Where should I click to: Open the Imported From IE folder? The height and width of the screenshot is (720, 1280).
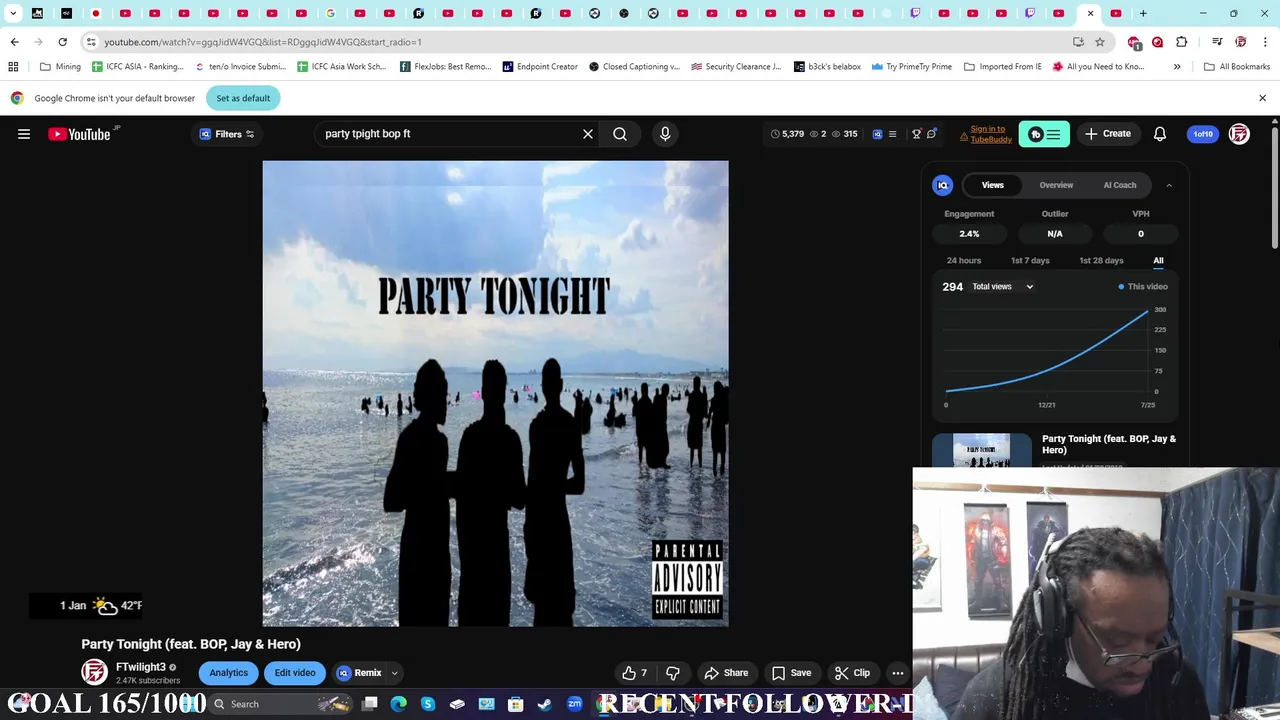coord(1003,67)
